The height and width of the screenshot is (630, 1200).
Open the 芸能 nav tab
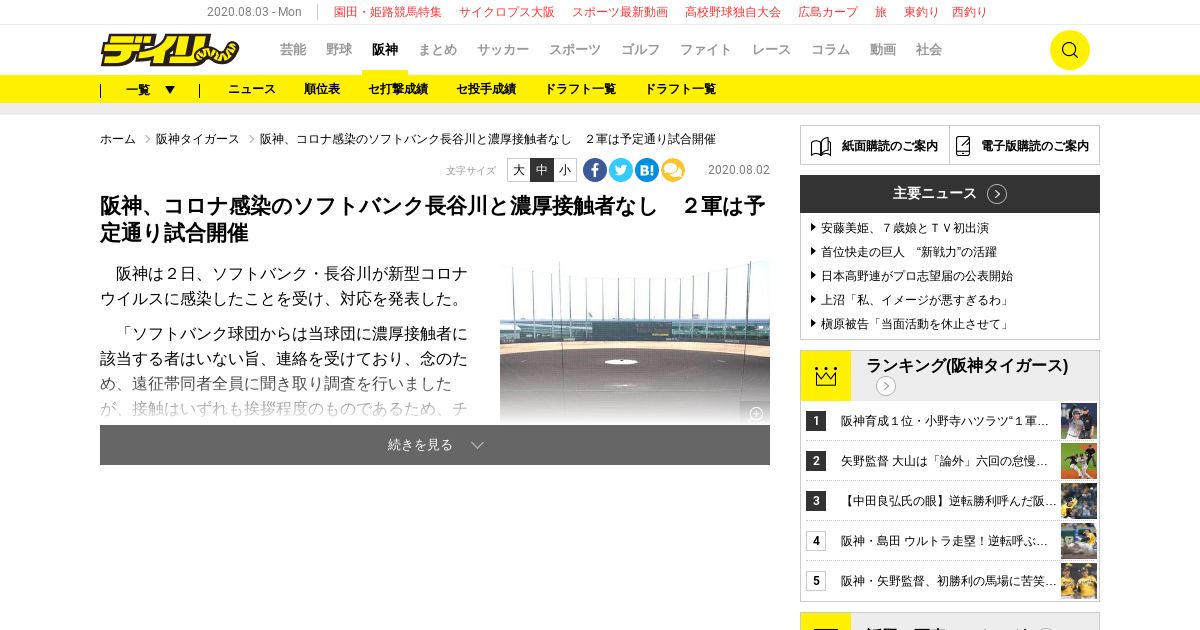pos(293,49)
